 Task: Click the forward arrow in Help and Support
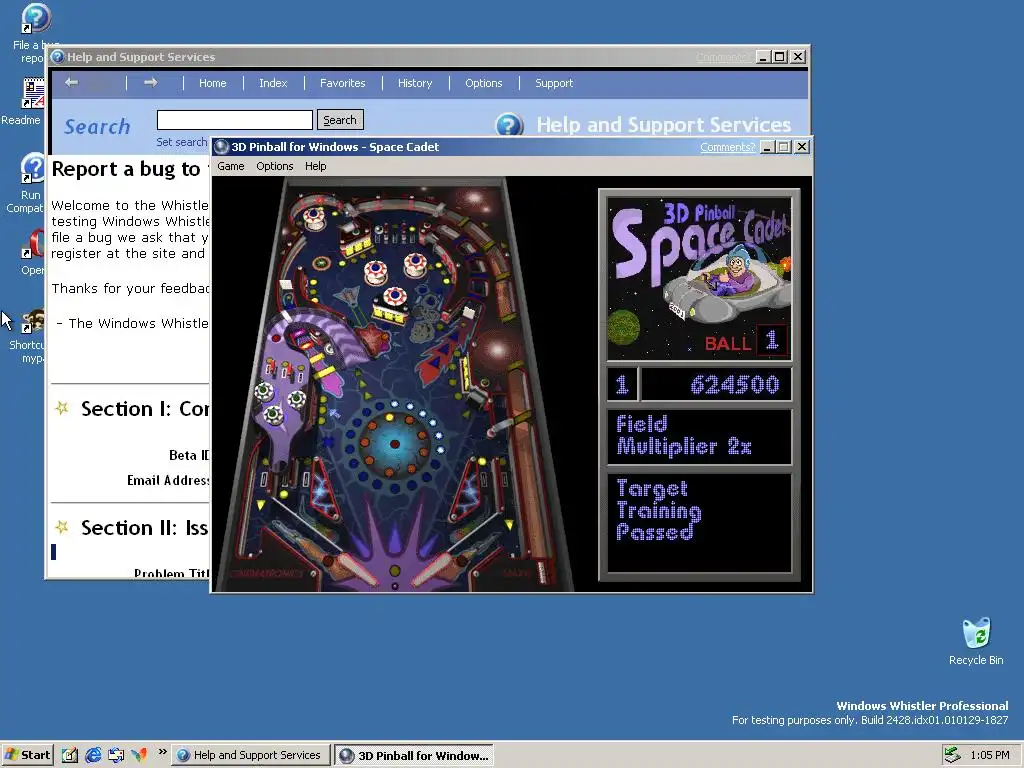click(150, 82)
